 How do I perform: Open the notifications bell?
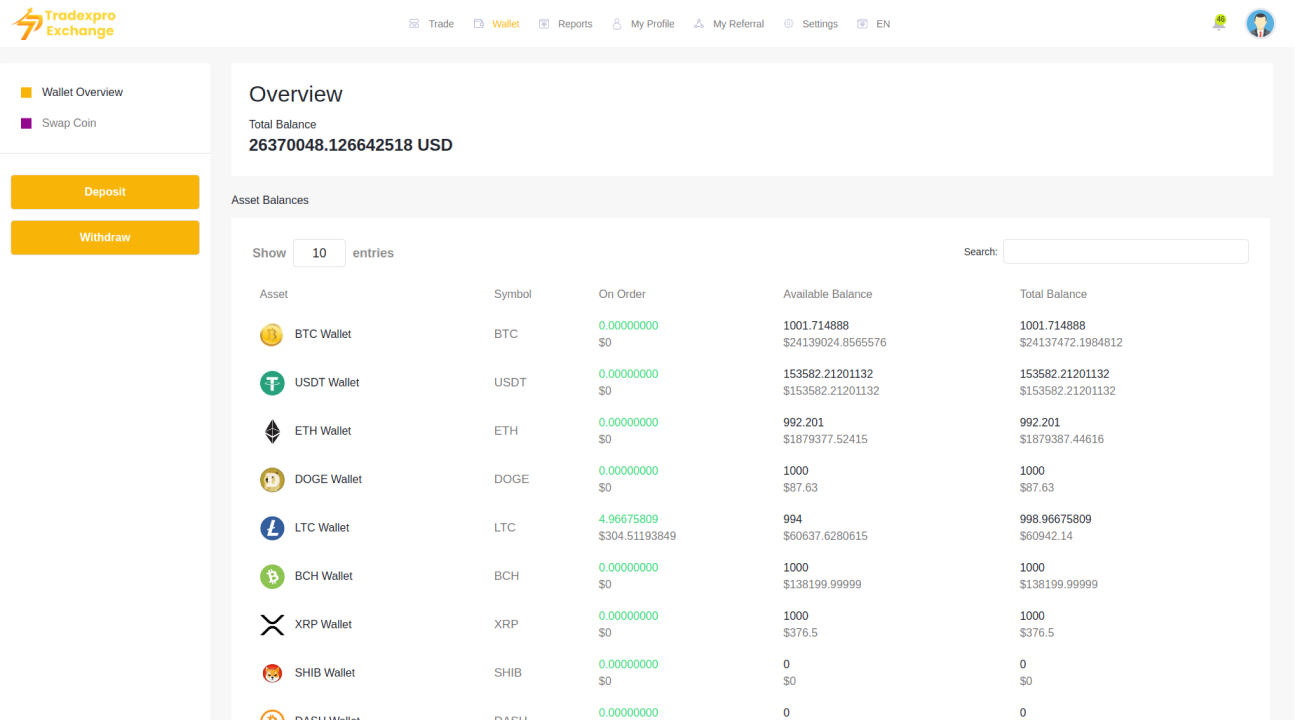tap(1218, 23)
